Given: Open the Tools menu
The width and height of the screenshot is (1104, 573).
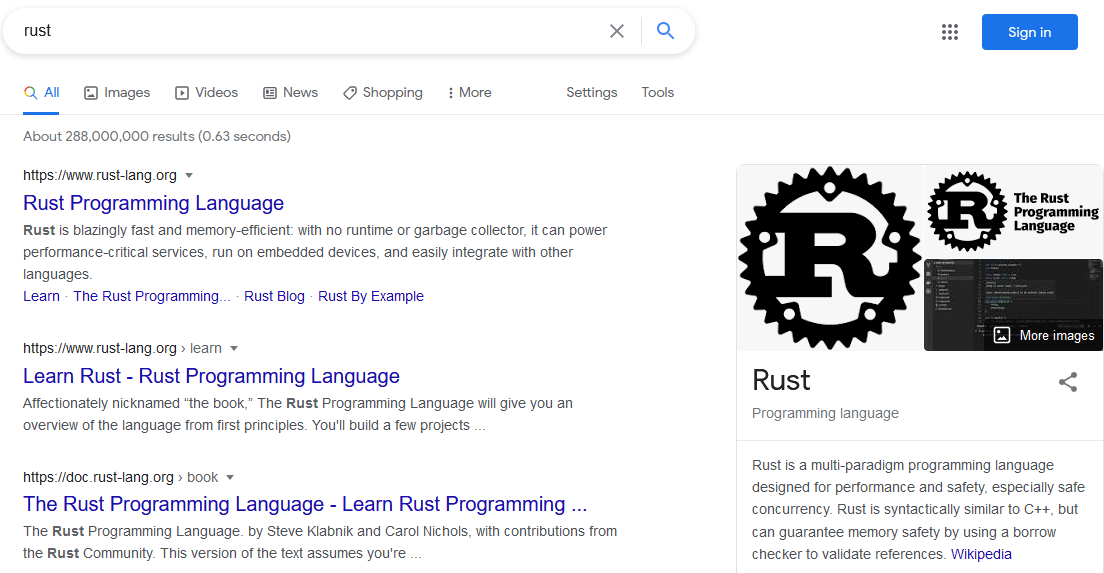Looking at the screenshot, I should (x=658, y=92).
